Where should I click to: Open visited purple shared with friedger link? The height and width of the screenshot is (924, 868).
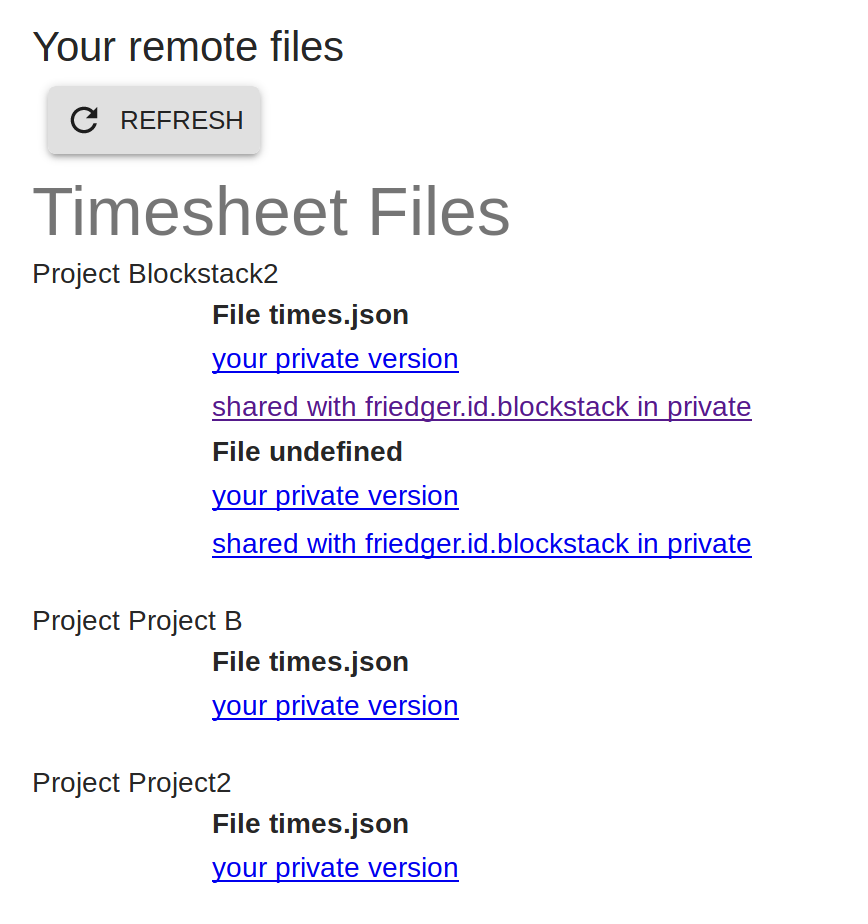click(481, 407)
